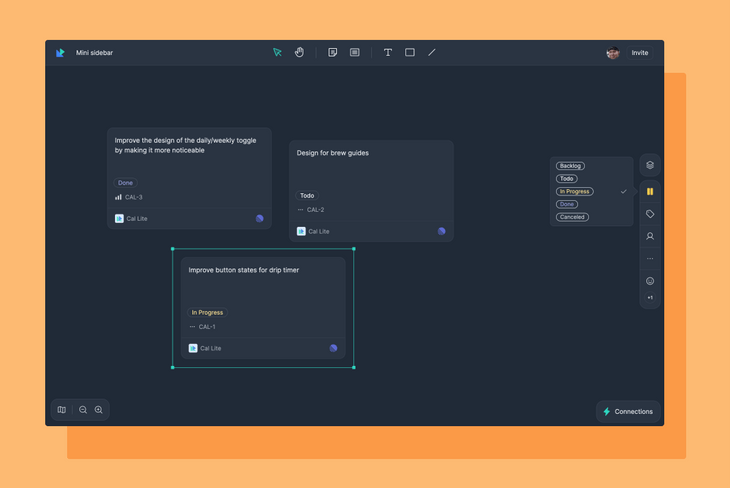This screenshot has width=730, height=488.
Task: Choose Todo status in the dropdown list
Action: coord(567,178)
